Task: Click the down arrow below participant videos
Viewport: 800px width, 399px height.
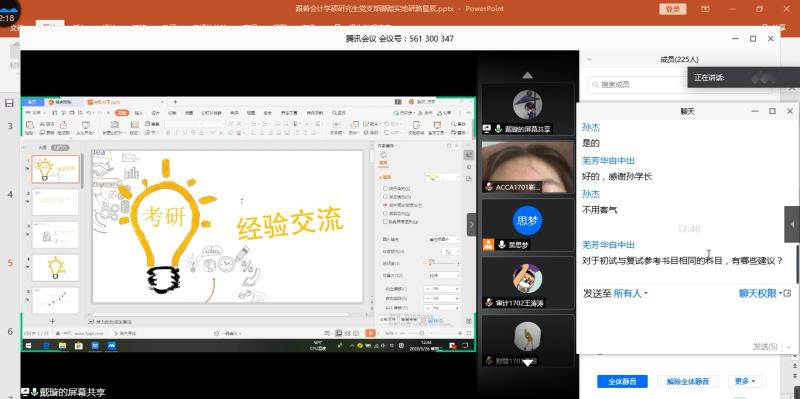Action: (528, 363)
